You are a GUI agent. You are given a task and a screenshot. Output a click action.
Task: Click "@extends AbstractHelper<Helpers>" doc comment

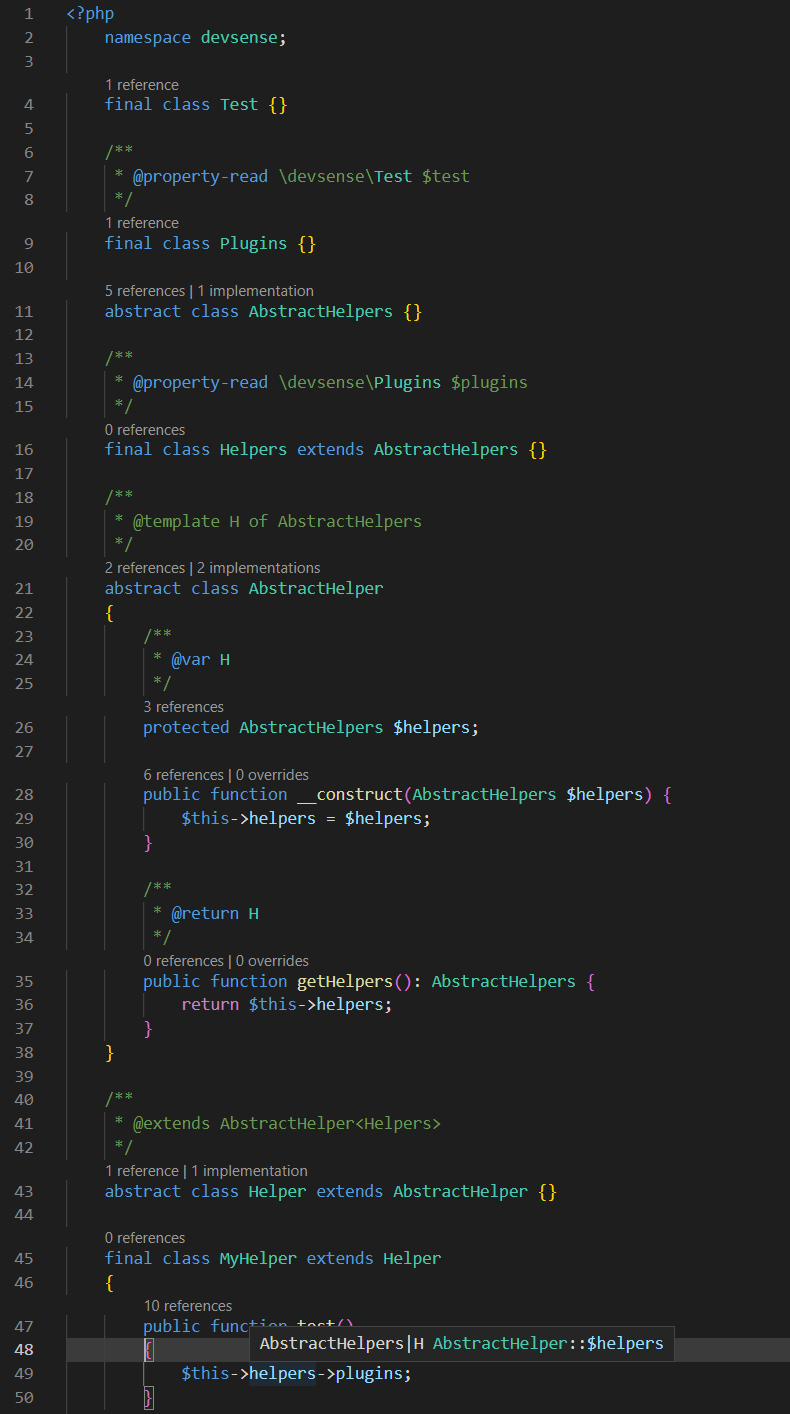coord(286,1123)
